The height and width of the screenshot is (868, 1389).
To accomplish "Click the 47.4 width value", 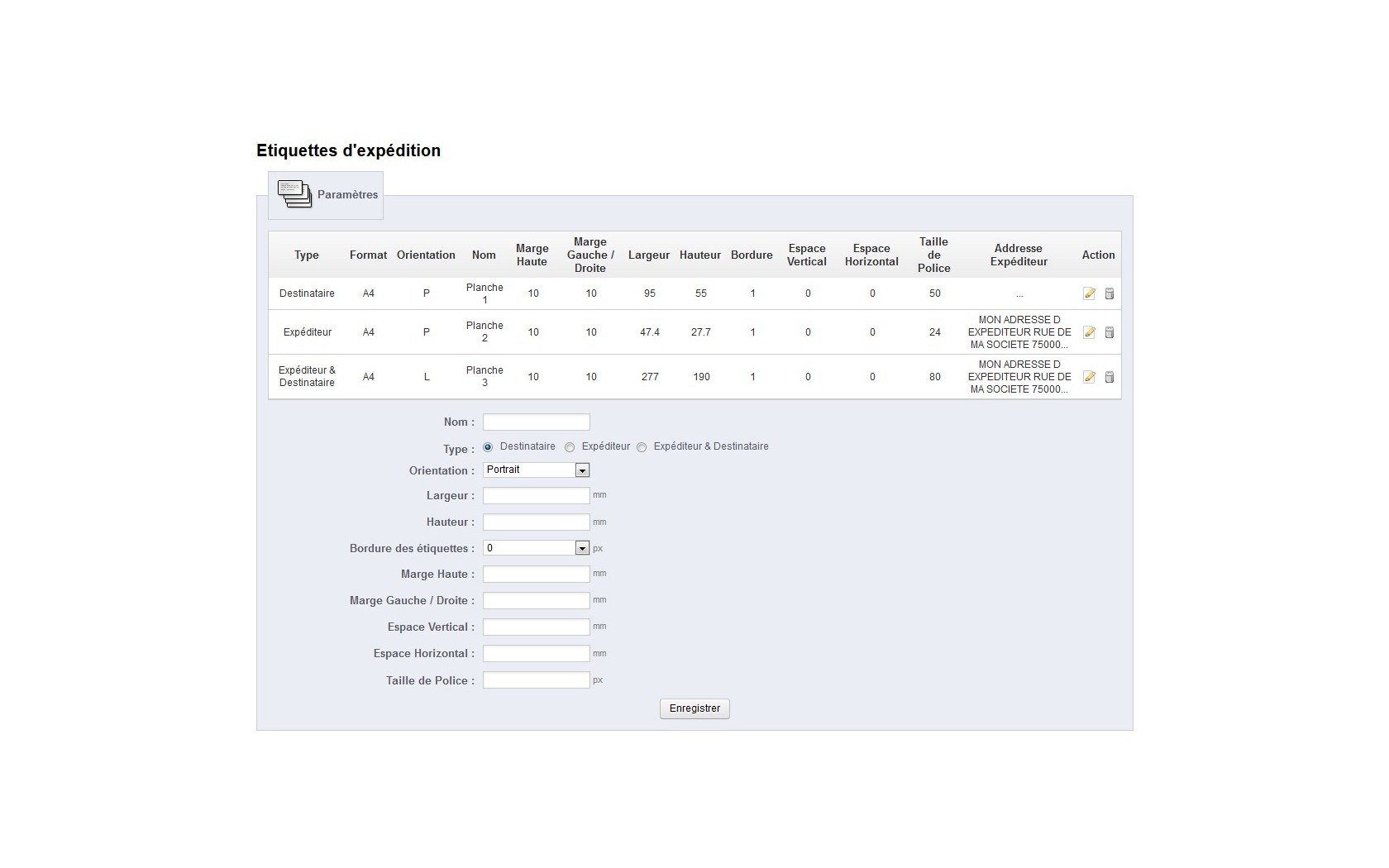I will [650, 332].
